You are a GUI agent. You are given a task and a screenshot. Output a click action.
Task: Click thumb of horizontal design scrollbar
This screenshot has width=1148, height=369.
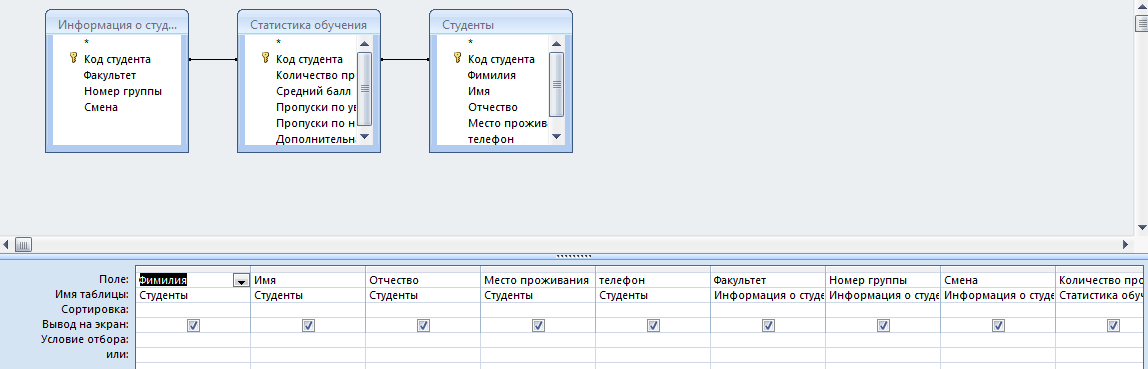[x=23, y=244]
